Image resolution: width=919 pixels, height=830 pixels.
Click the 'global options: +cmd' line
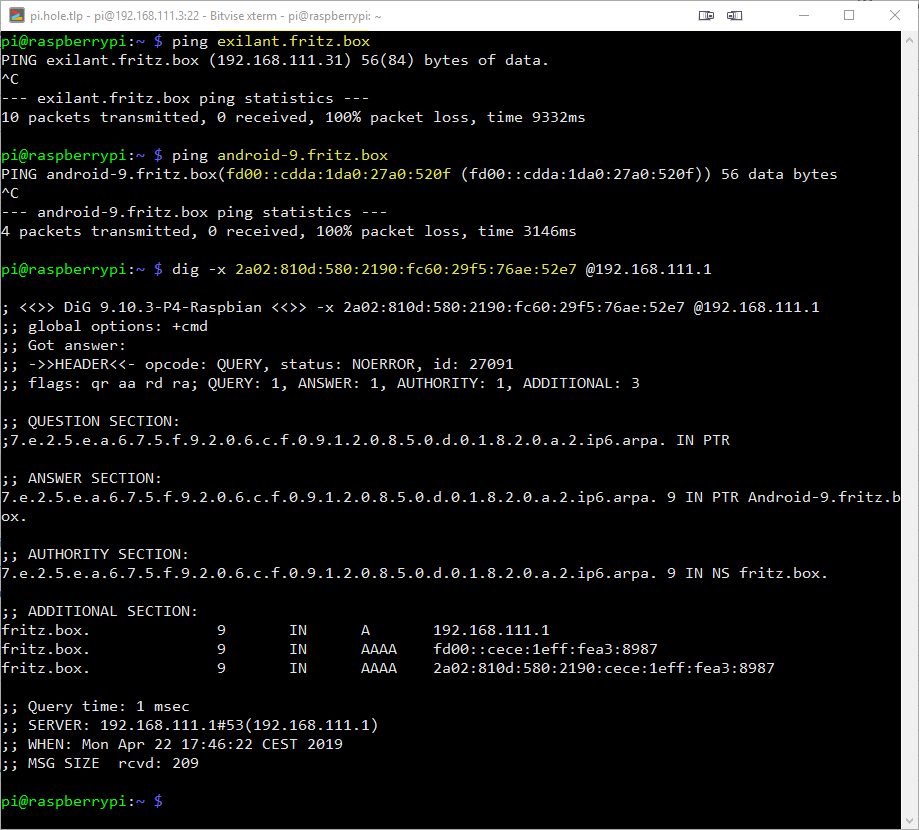(104, 326)
